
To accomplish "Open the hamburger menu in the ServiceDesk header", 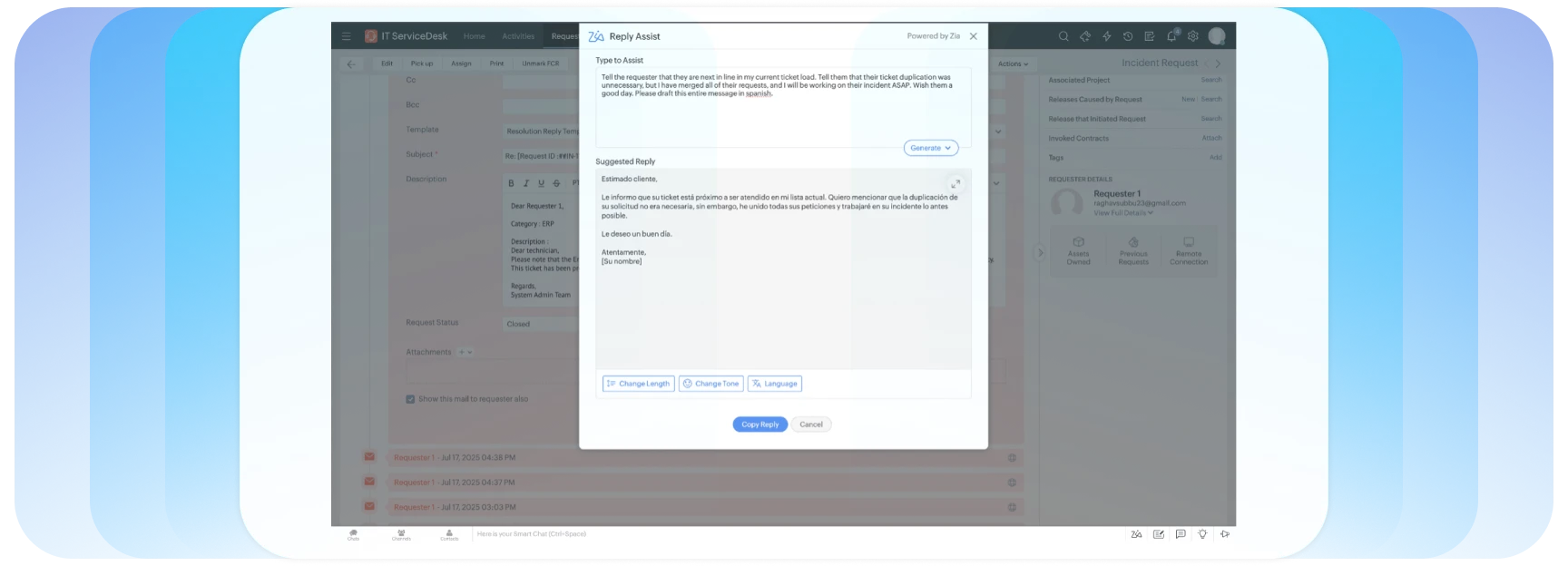I will (346, 36).
